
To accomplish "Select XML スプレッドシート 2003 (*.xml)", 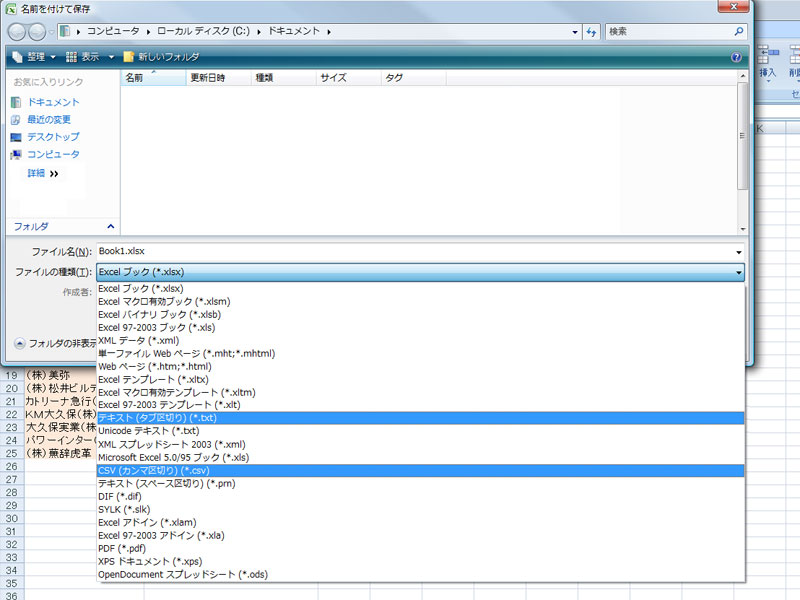I will coord(420,444).
